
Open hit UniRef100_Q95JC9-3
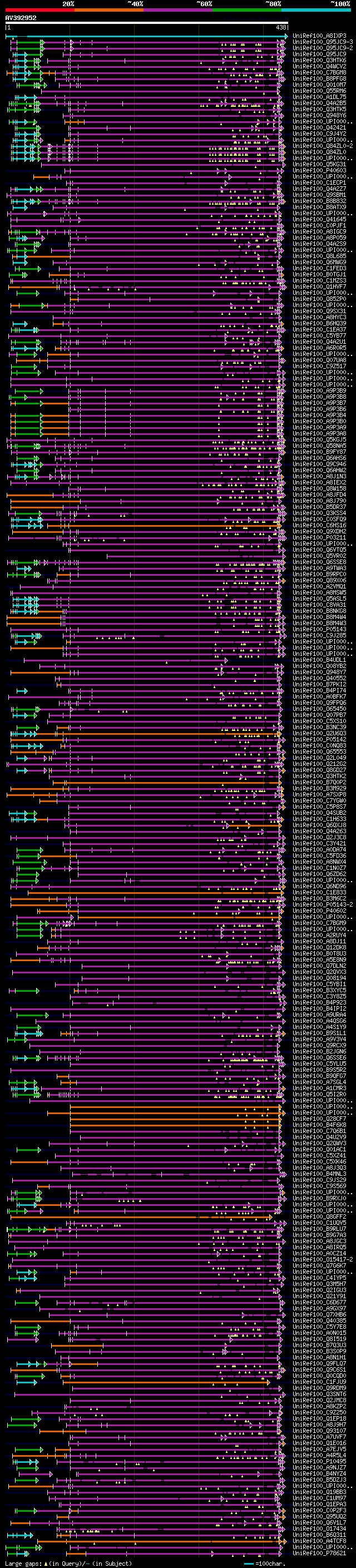323,42
